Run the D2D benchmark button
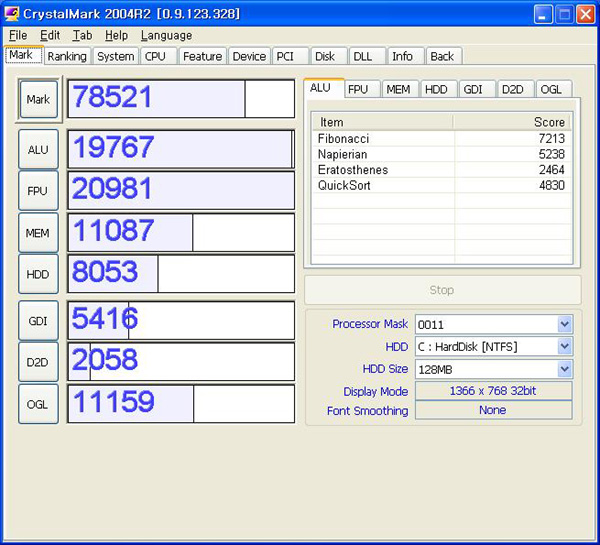600x545 pixels. (x=38, y=362)
